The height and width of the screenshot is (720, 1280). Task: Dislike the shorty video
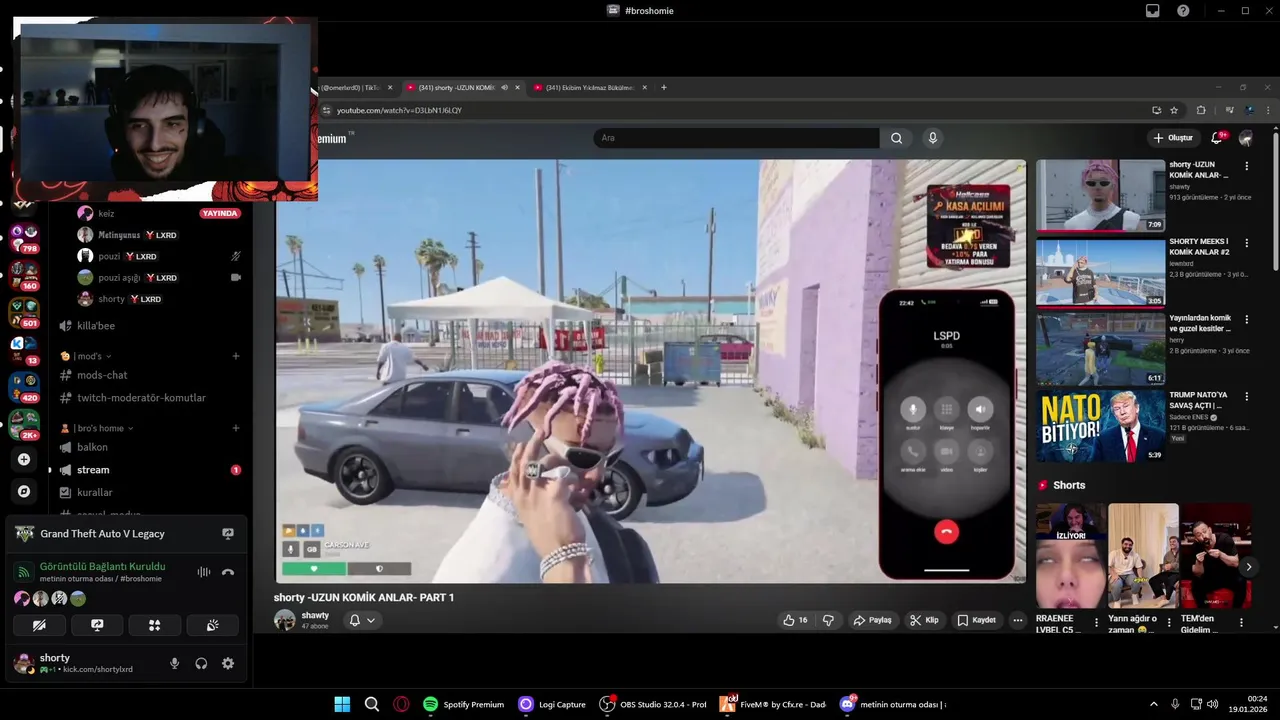[828, 620]
